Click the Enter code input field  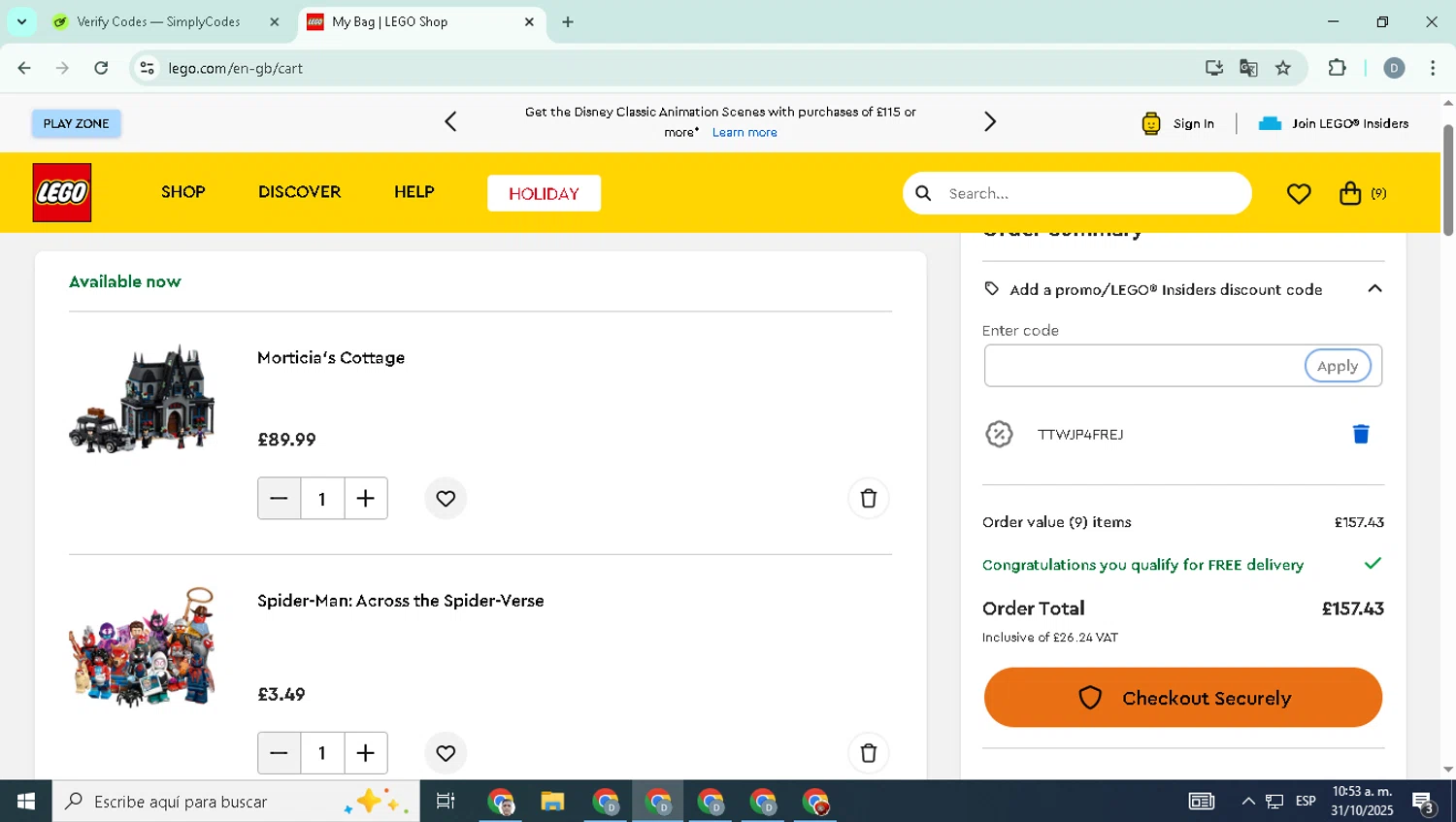tap(1144, 366)
